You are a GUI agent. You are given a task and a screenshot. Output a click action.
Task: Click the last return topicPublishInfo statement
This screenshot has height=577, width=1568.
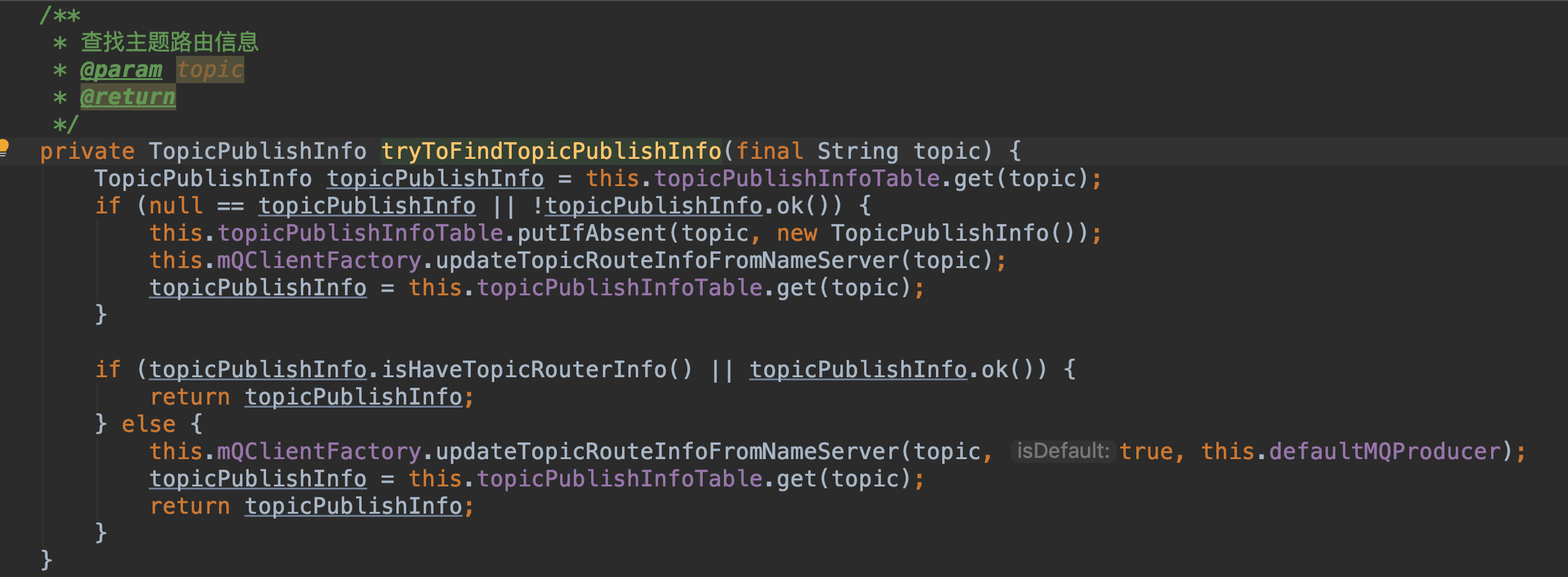(x=312, y=506)
